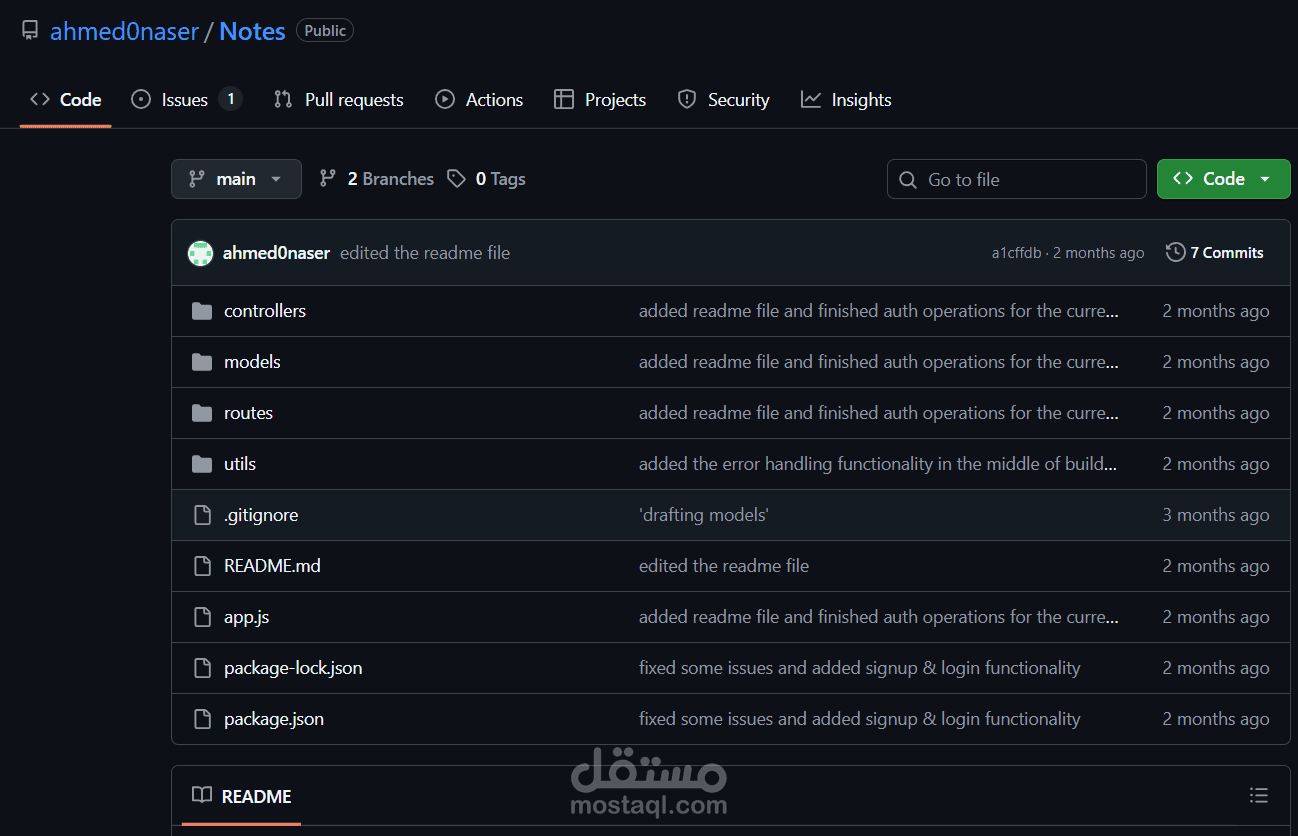Open the README outline list icon
1298x836 pixels.
(1259, 796)
